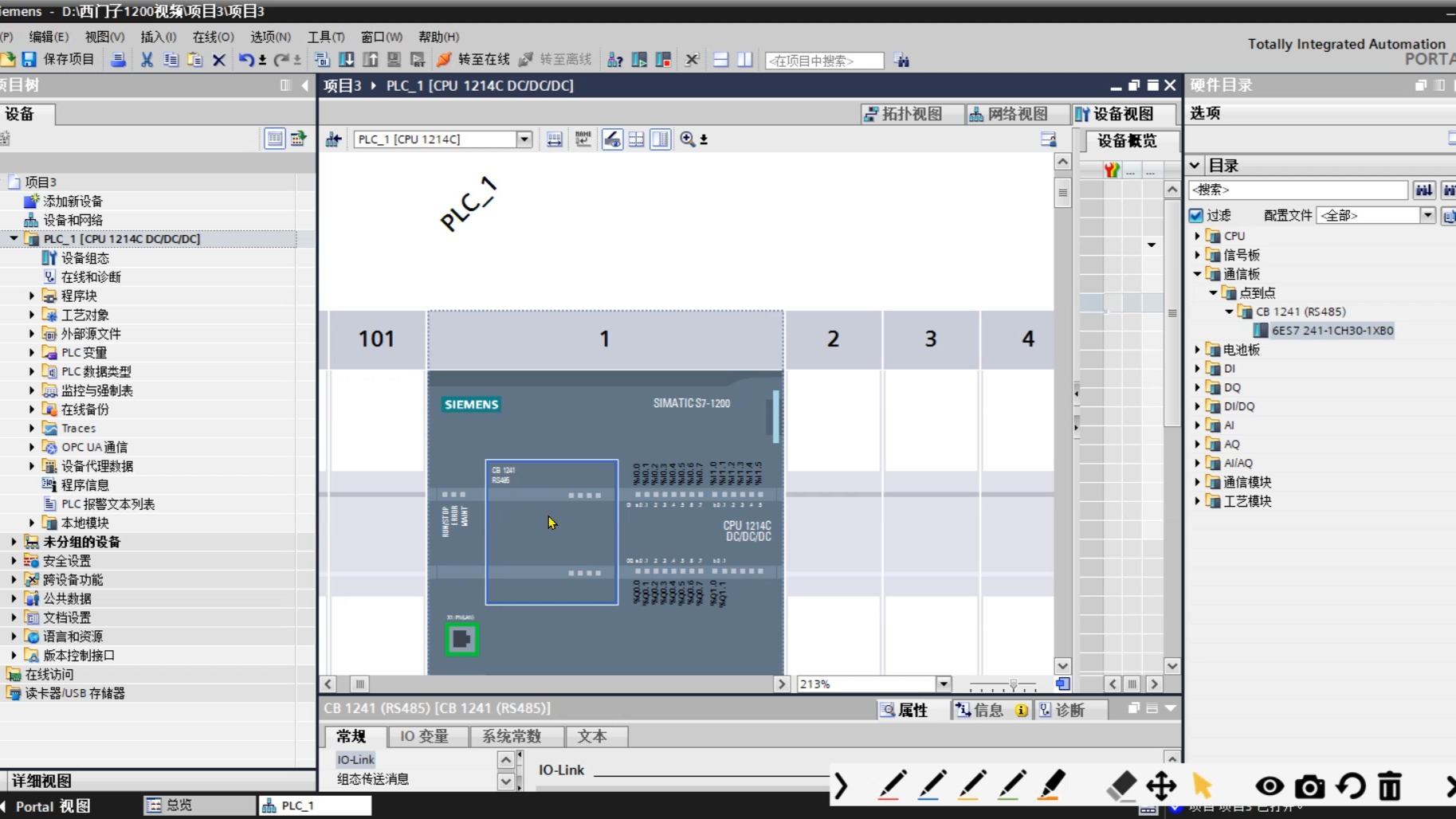Image resolution: width=1456 pixels, height=819 pixels.
Task: Click the download to device icon
Action: pyautogui.click(x=347, y=60)
